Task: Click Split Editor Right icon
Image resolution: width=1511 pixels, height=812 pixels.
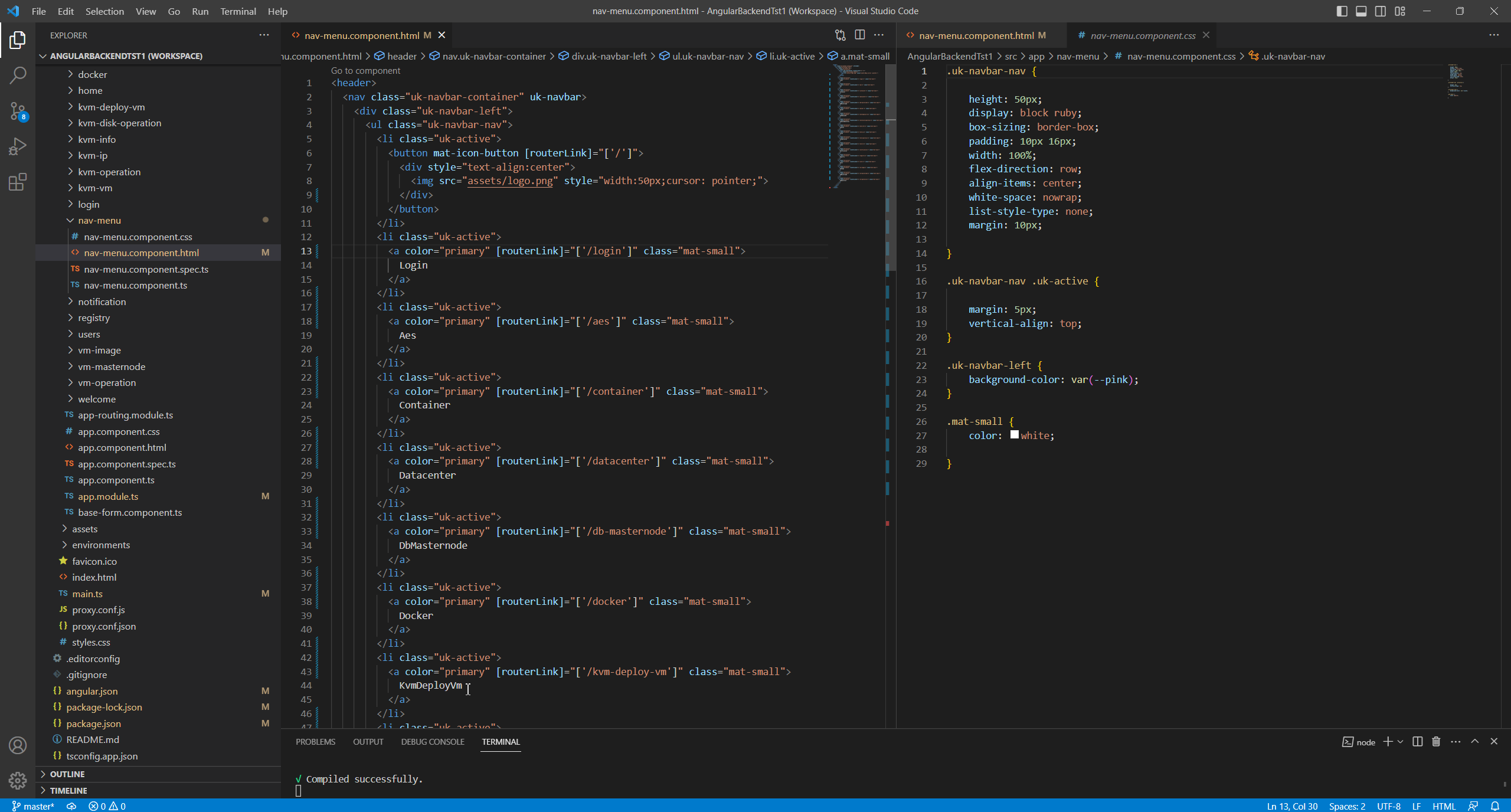Action: [859, 35]
